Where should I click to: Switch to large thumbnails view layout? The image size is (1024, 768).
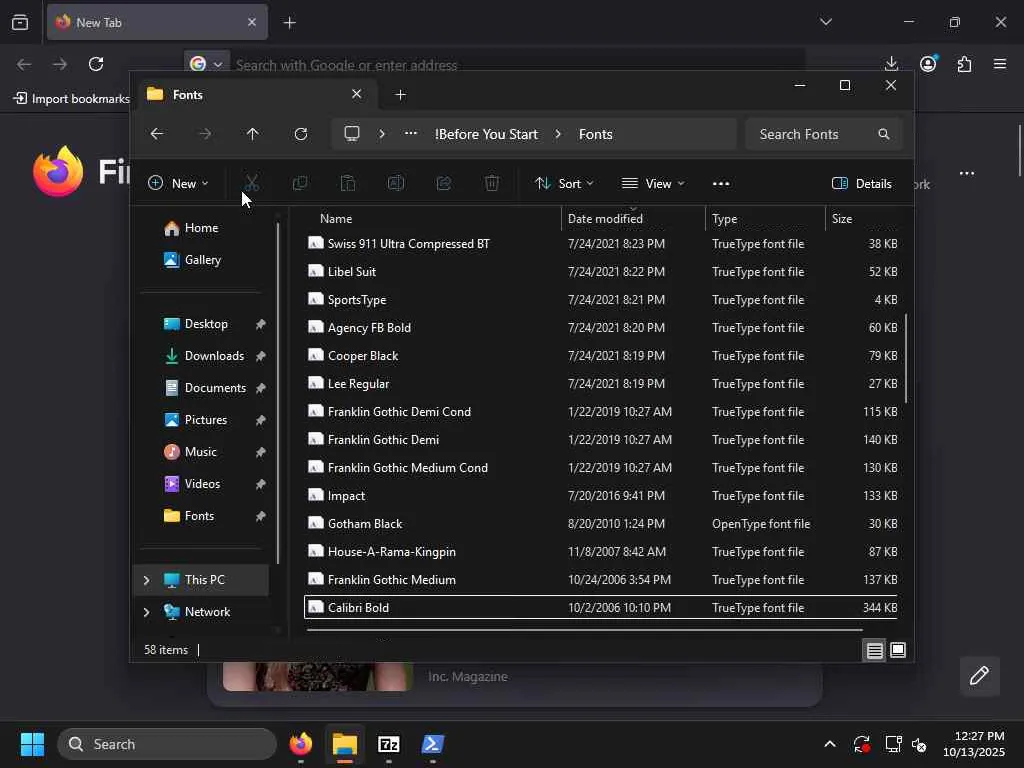(x=898, y=650)
